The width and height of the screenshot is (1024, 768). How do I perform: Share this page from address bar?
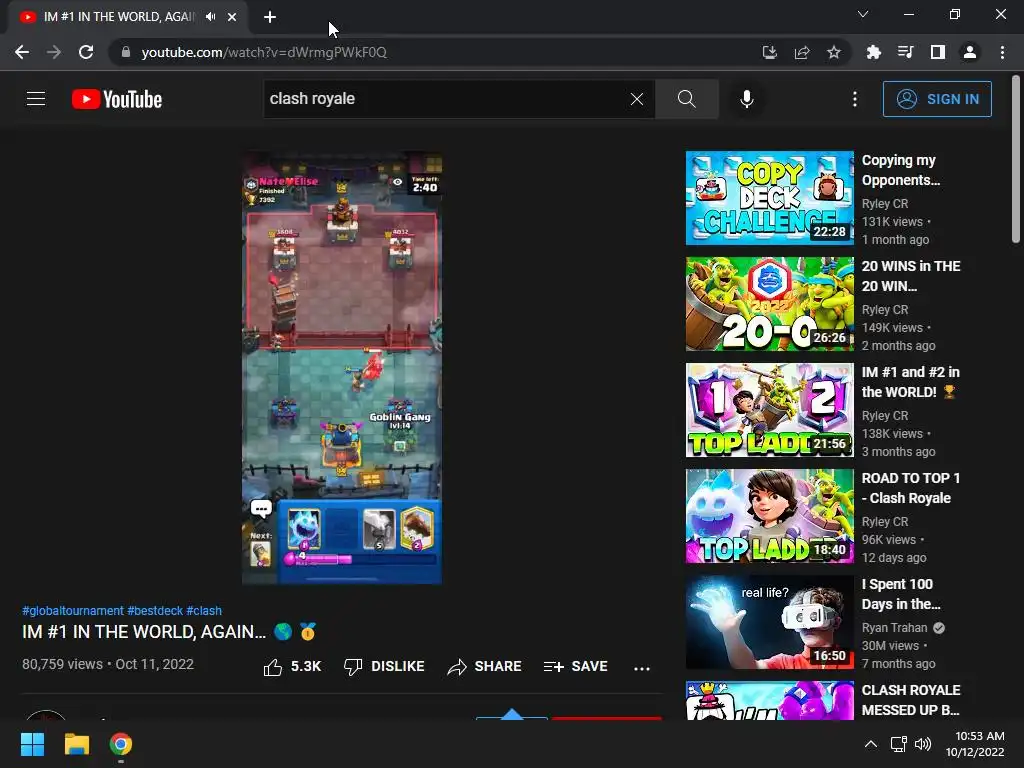802,52
